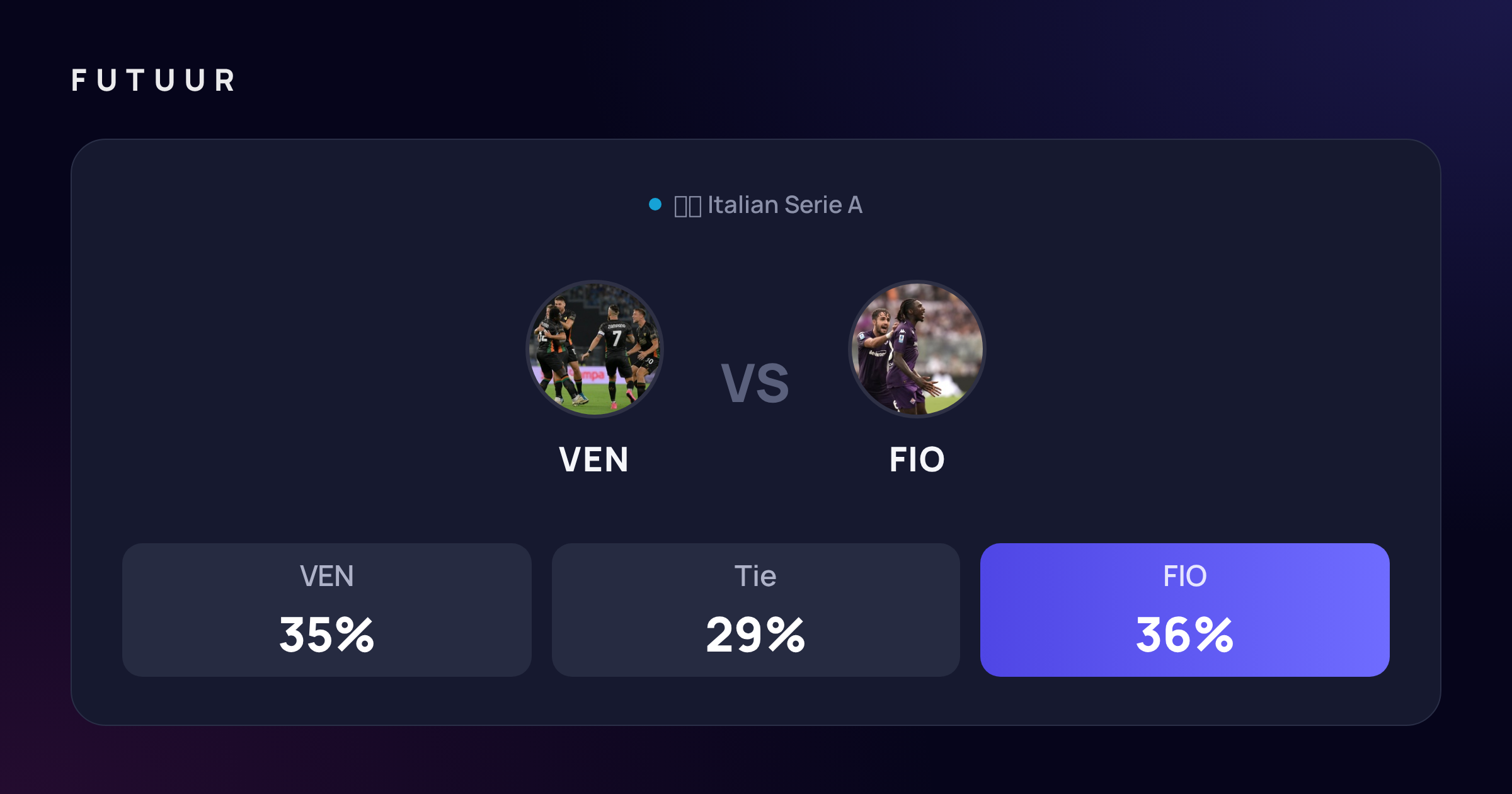Click the 35% figure for VEN

tap(326, 635)
